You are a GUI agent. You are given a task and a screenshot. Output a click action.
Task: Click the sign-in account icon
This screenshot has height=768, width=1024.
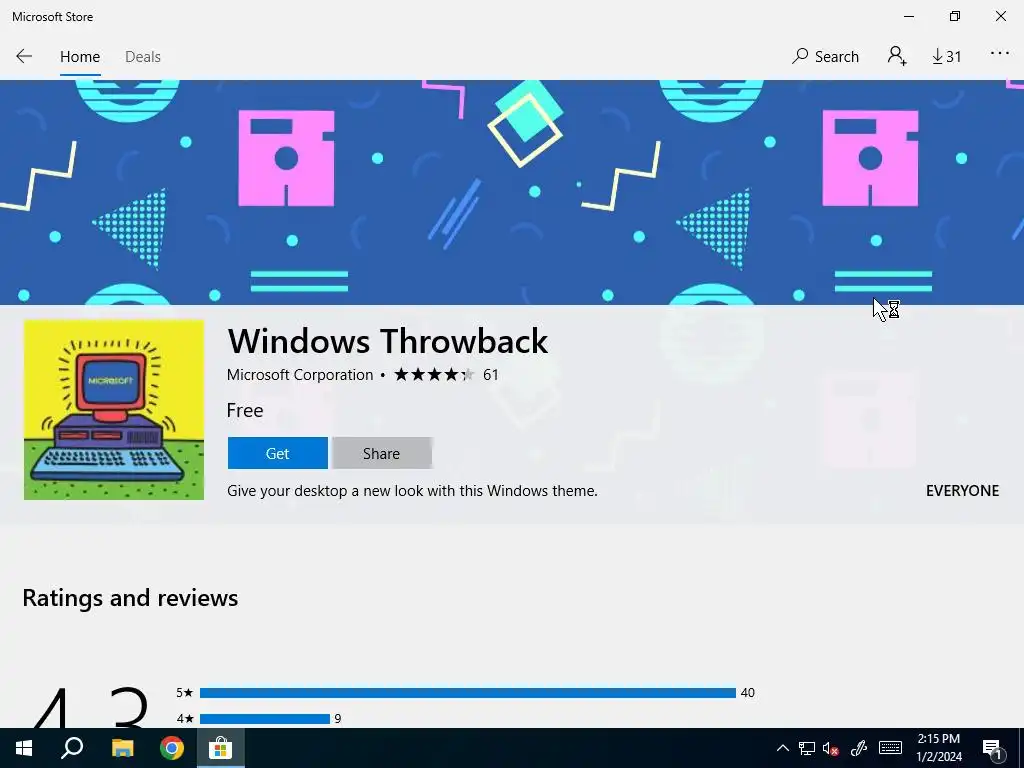click(x=897, y=56)
